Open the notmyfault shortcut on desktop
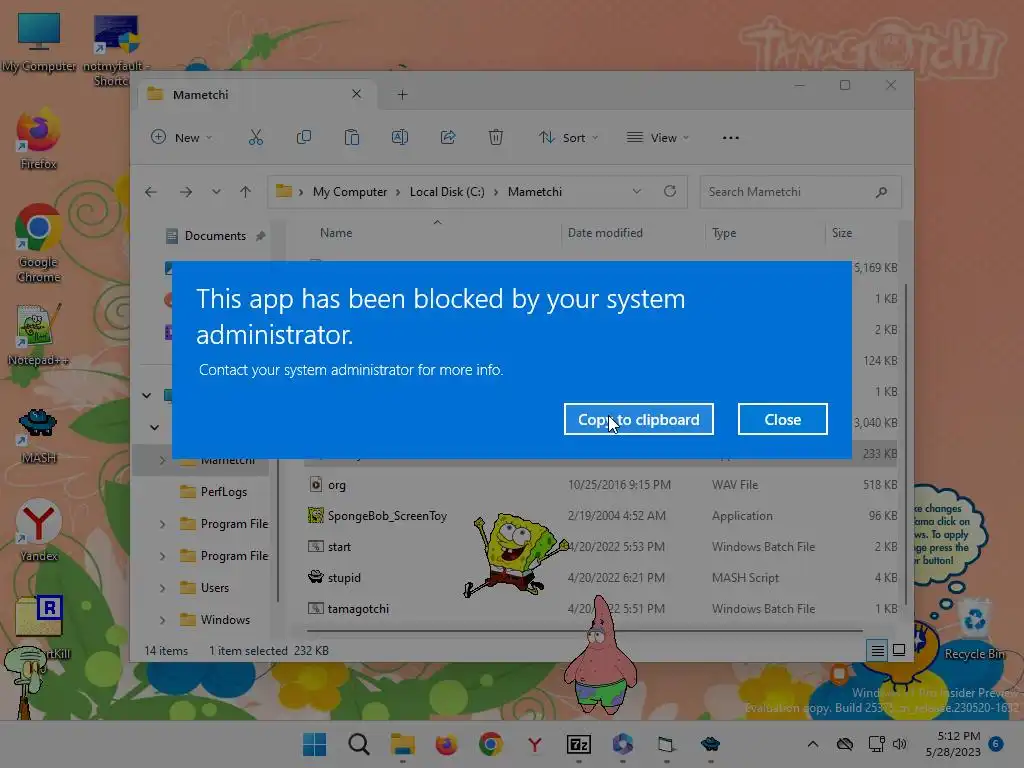The image size is (1024, 768). [116, 51]
